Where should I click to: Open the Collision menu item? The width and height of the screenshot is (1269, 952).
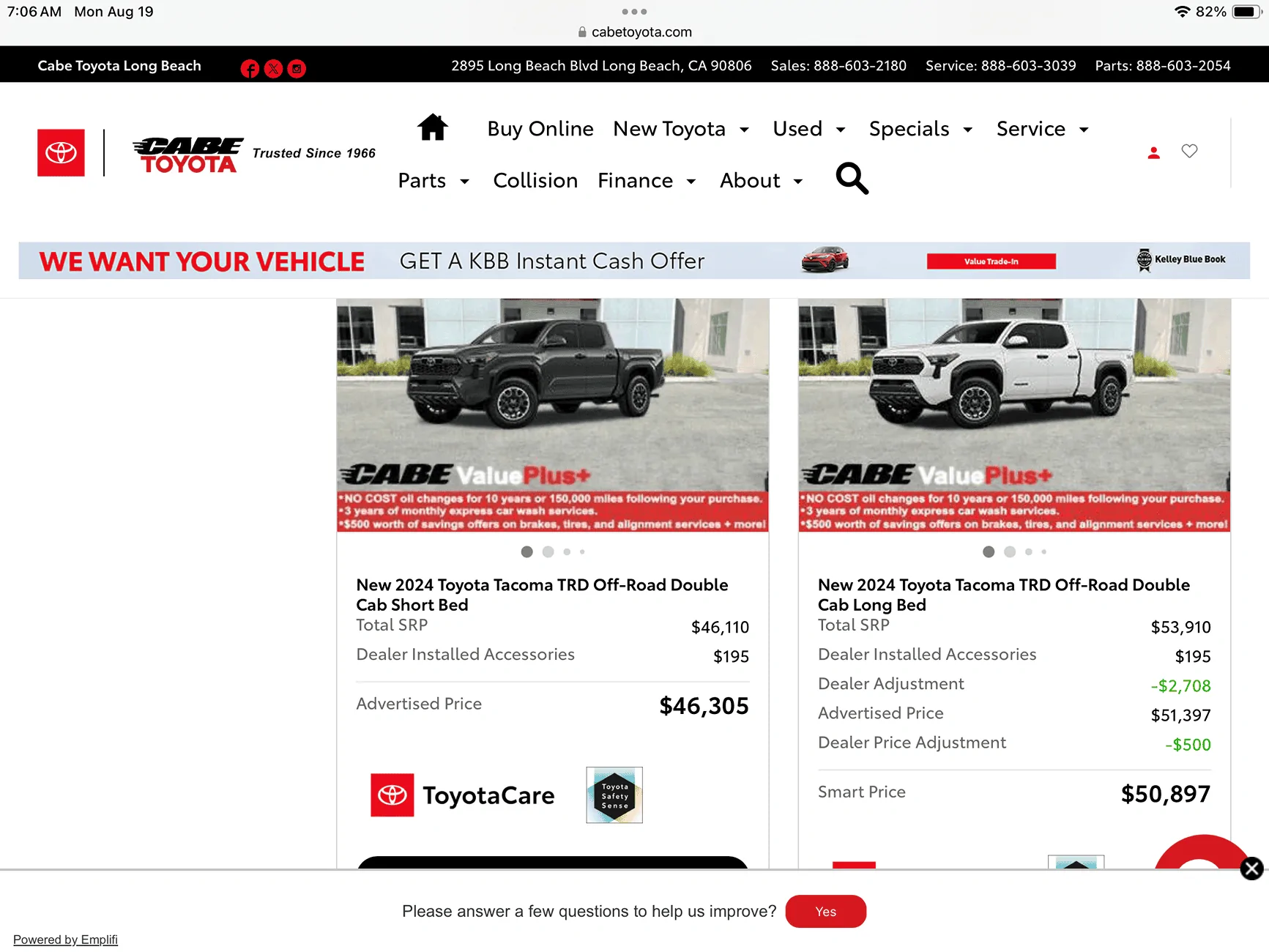click(x=535, y=181)
